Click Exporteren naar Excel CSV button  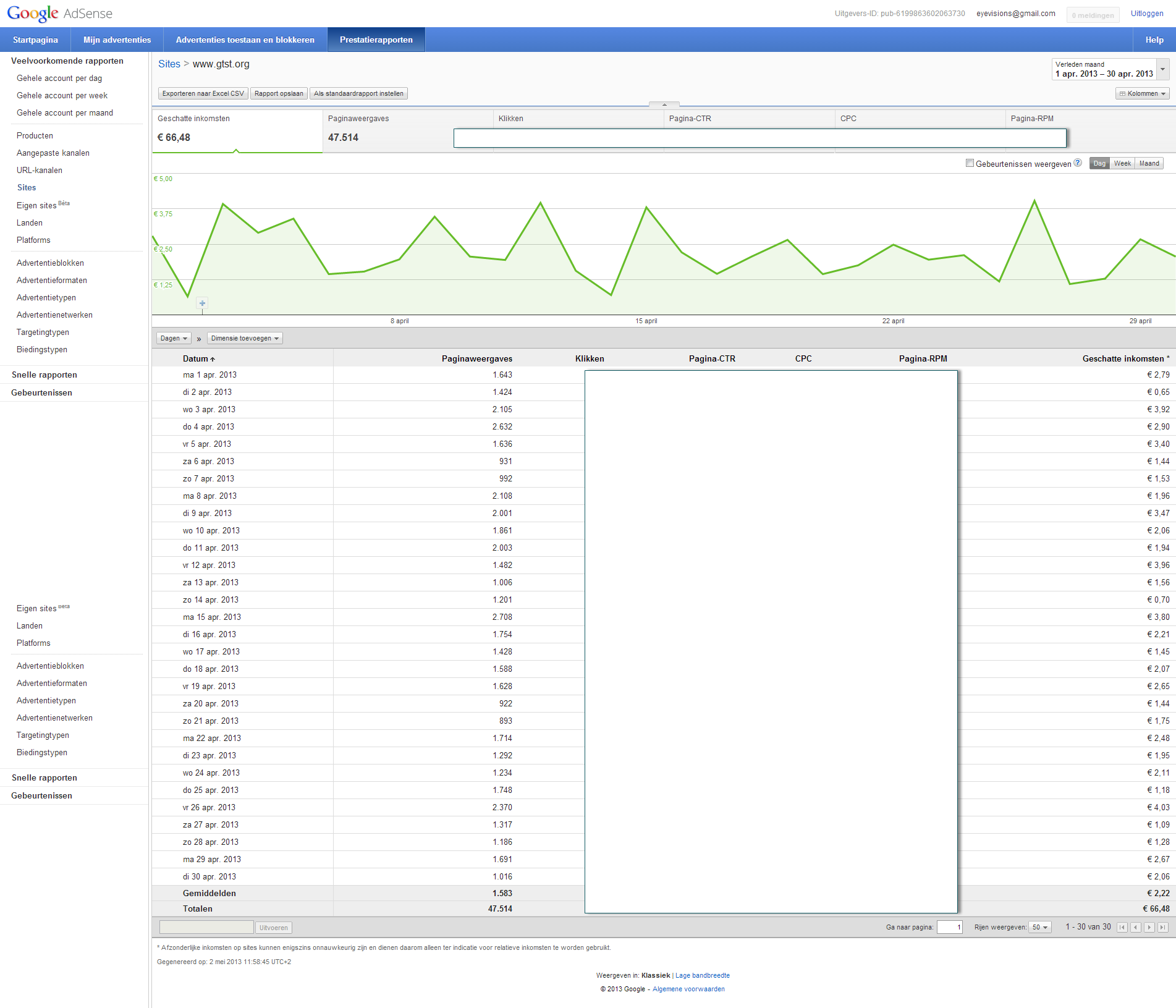pyautogui.click(x=203, y=94)
